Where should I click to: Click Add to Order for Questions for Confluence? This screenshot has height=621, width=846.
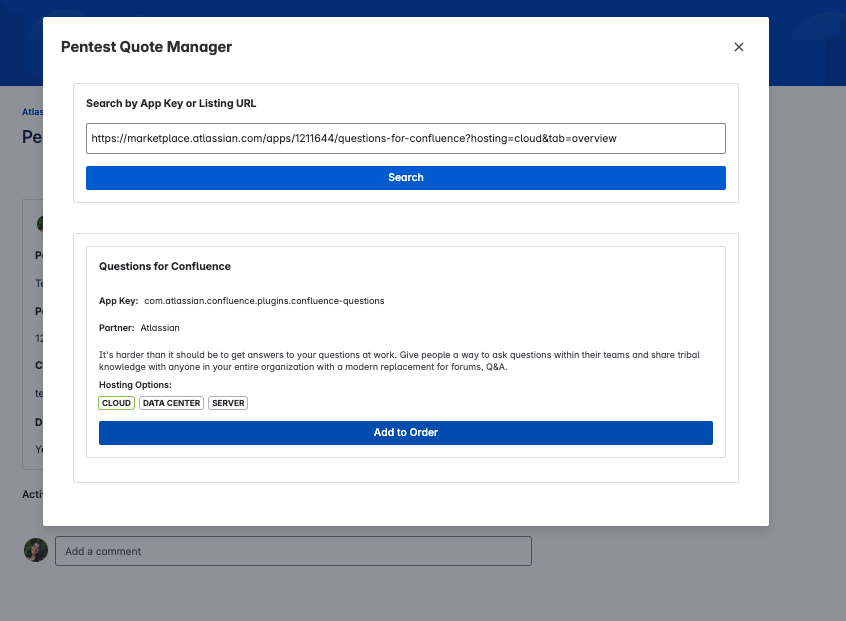click(405, 432)
